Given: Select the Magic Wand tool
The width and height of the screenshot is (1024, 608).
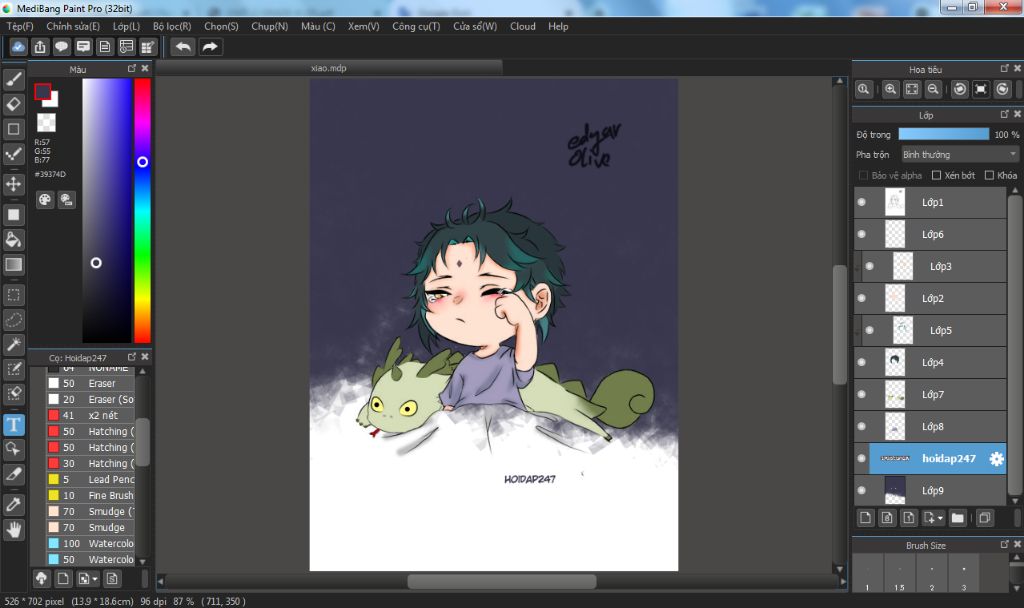Looking at the screenshot, I should point(14,344).
